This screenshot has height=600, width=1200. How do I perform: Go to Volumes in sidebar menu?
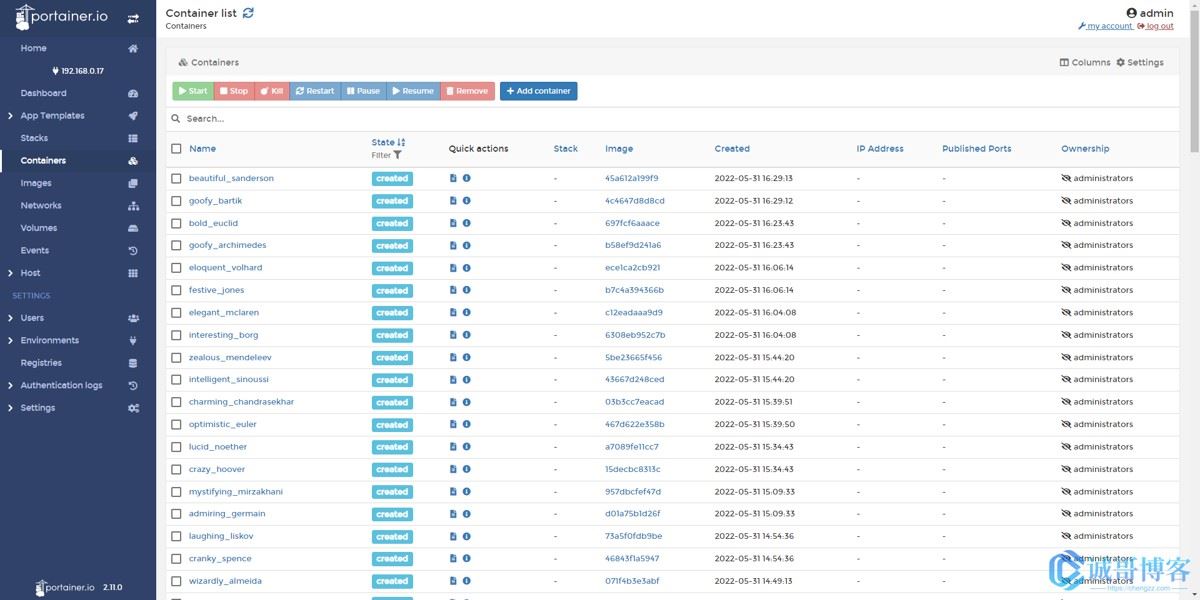pos(38,228)
